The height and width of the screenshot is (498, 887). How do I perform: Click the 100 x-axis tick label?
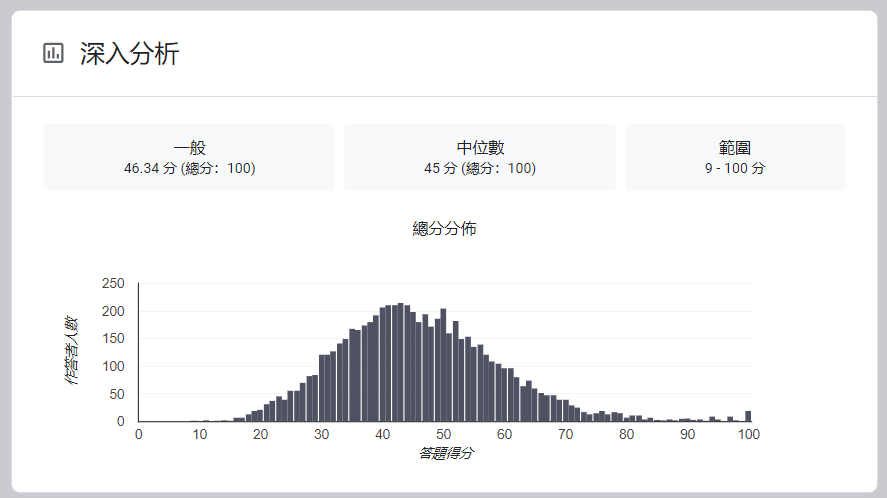tap(749, 435)
